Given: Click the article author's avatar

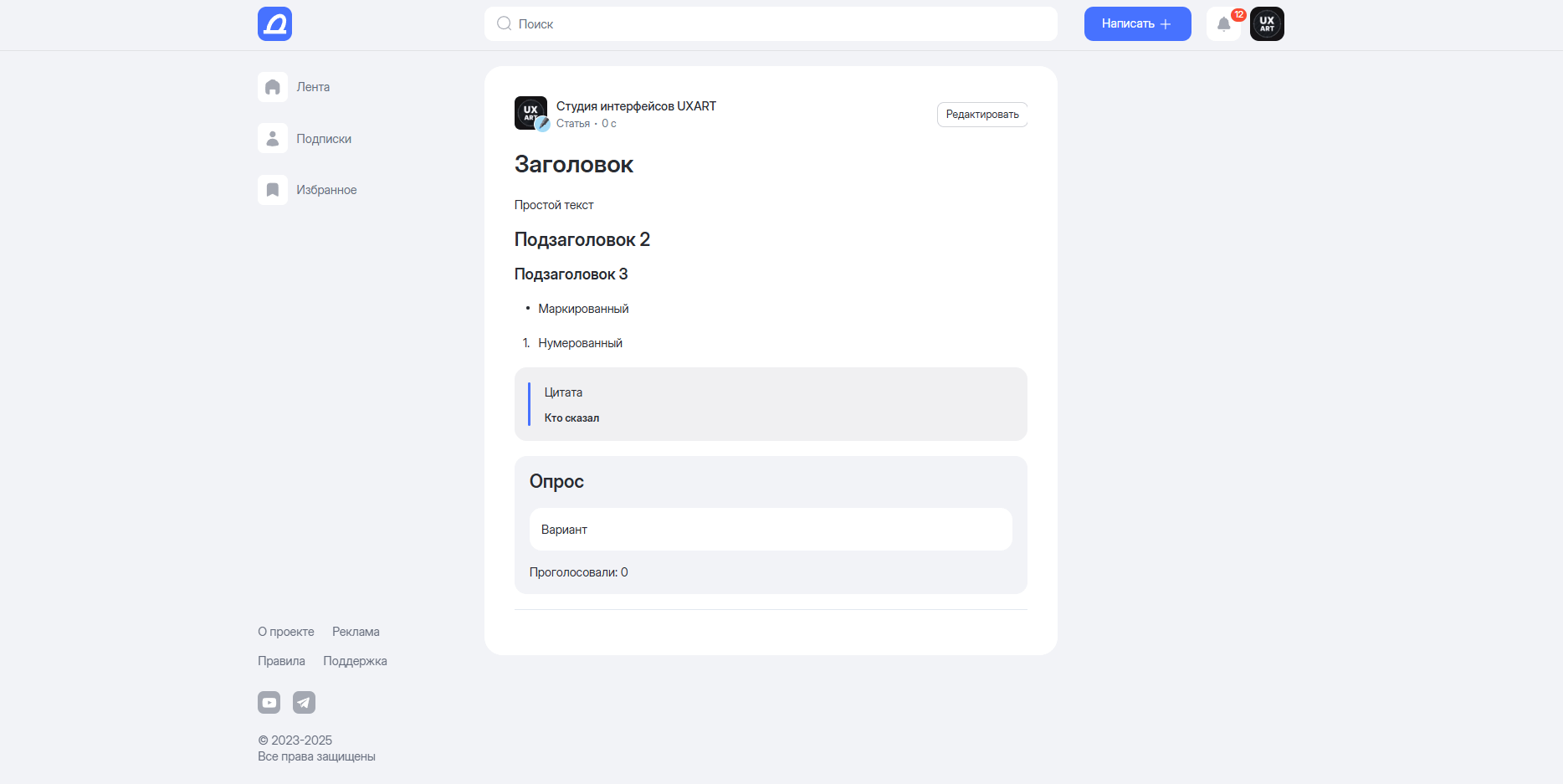Looking at the screenshot, I should pos(530,113).
